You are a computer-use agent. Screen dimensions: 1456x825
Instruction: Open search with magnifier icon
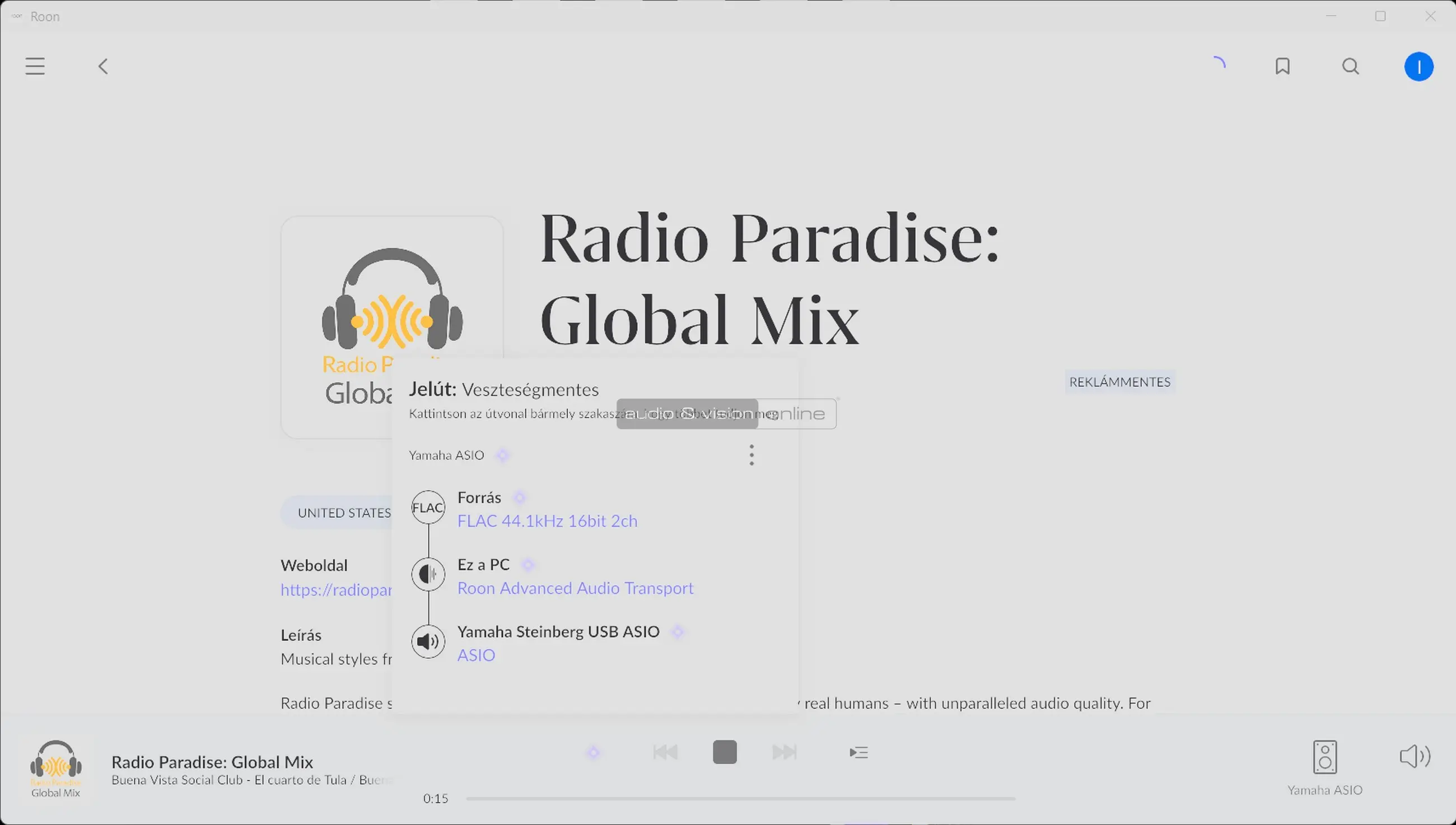click(1351, 66)
